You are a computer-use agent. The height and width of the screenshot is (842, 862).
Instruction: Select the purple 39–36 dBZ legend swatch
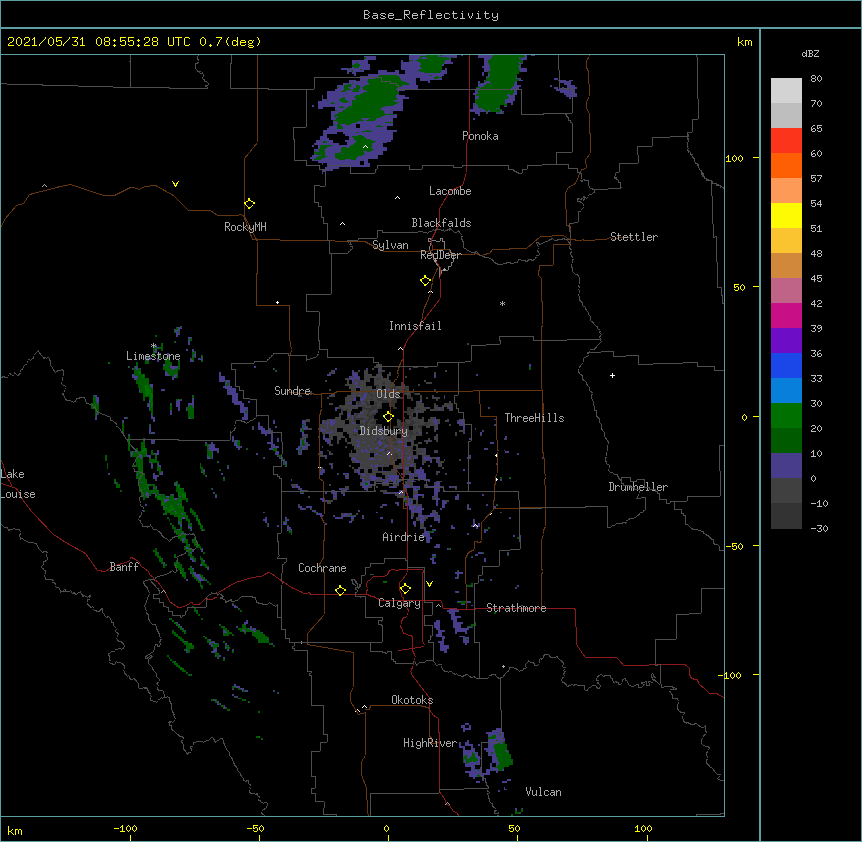click(786, 341)
